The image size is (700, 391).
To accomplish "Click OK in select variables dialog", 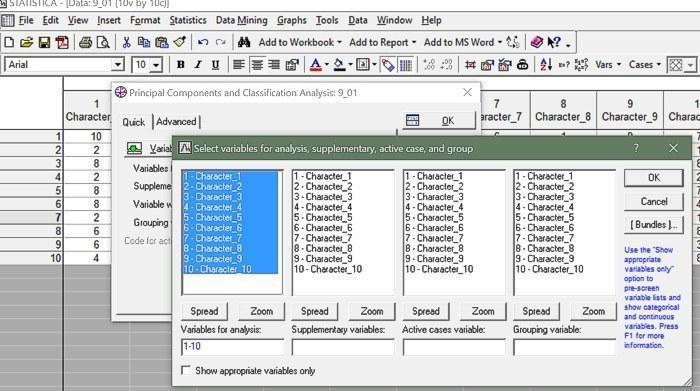I will tap(654, 178).
